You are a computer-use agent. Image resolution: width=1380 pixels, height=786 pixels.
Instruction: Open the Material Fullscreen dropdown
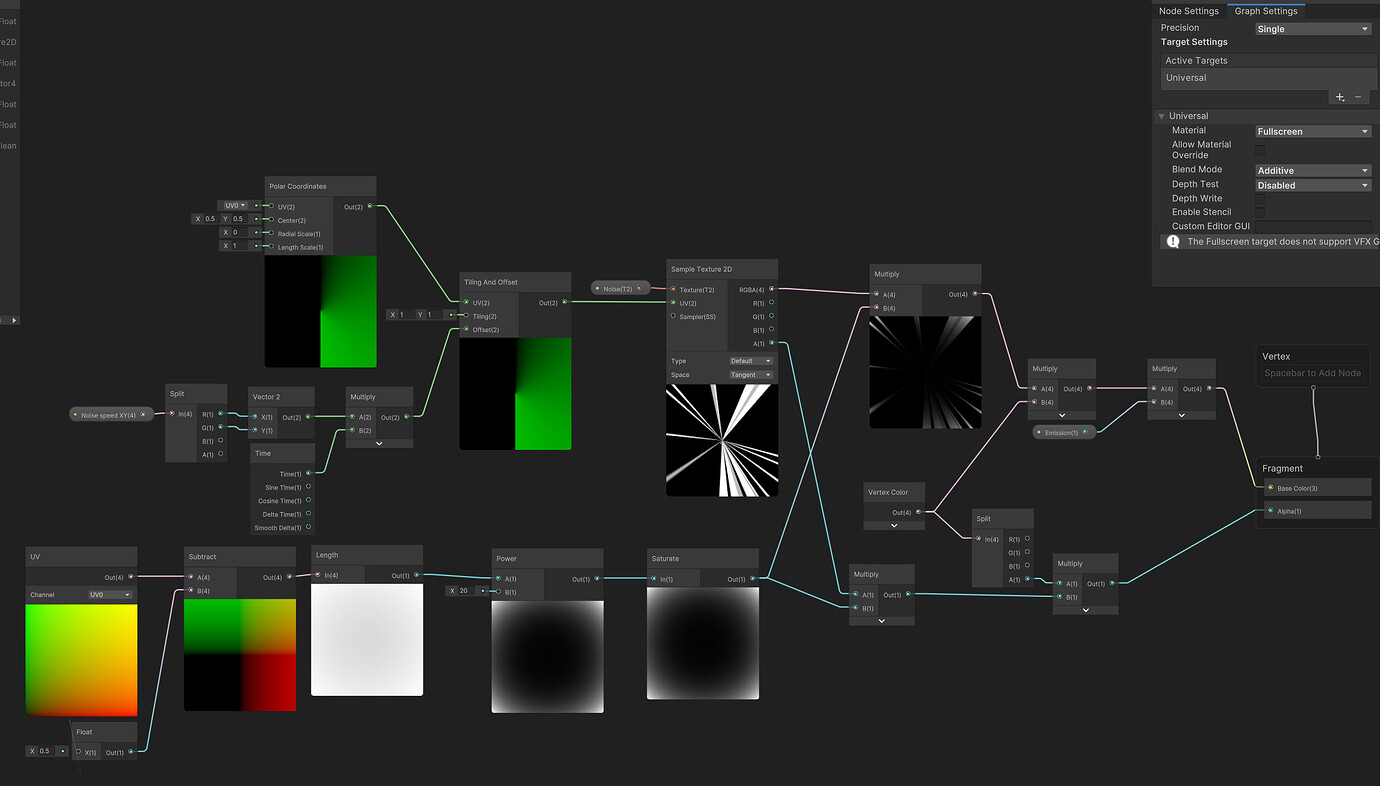click(x=1313, y=131)
